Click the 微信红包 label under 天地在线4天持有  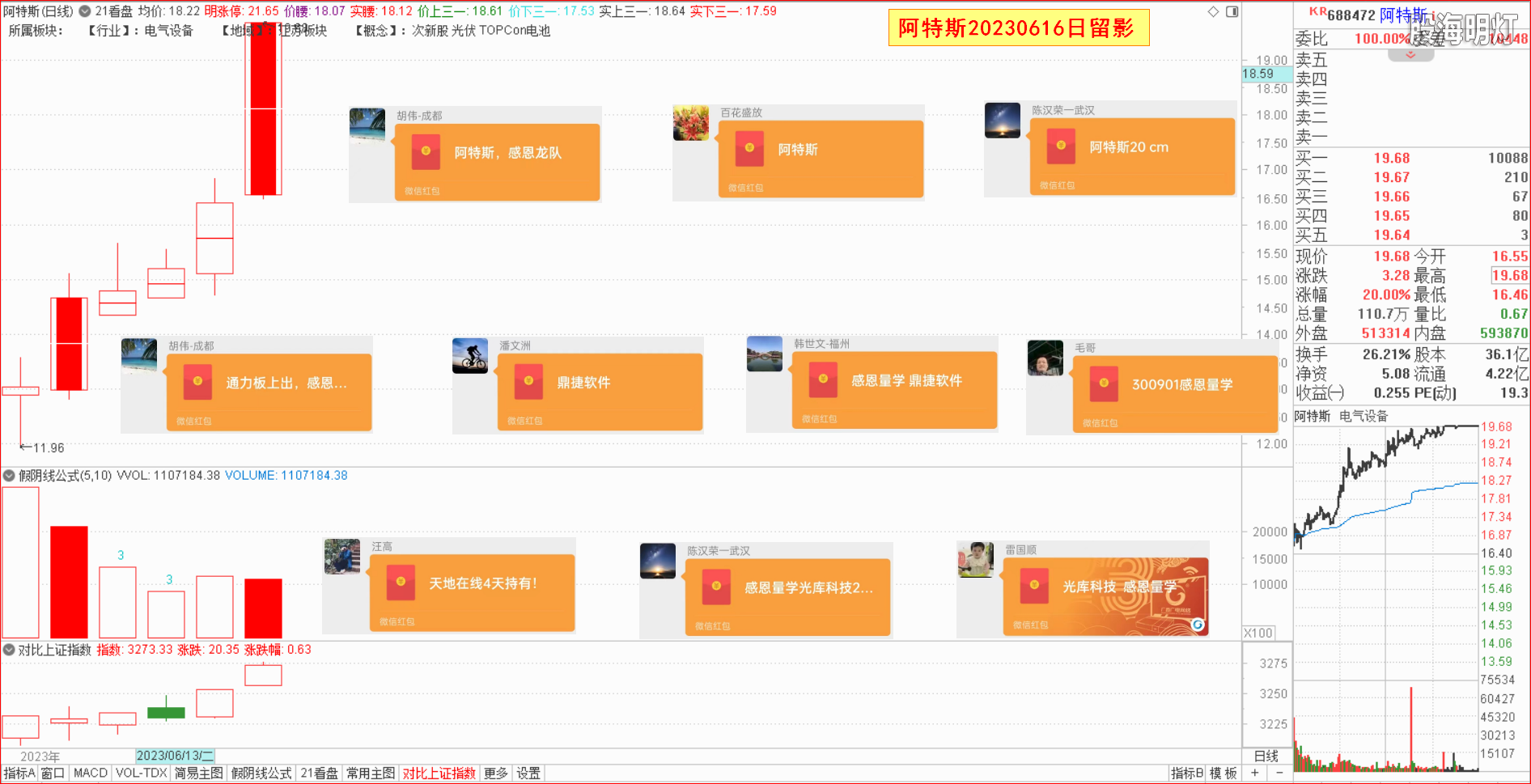397,621
